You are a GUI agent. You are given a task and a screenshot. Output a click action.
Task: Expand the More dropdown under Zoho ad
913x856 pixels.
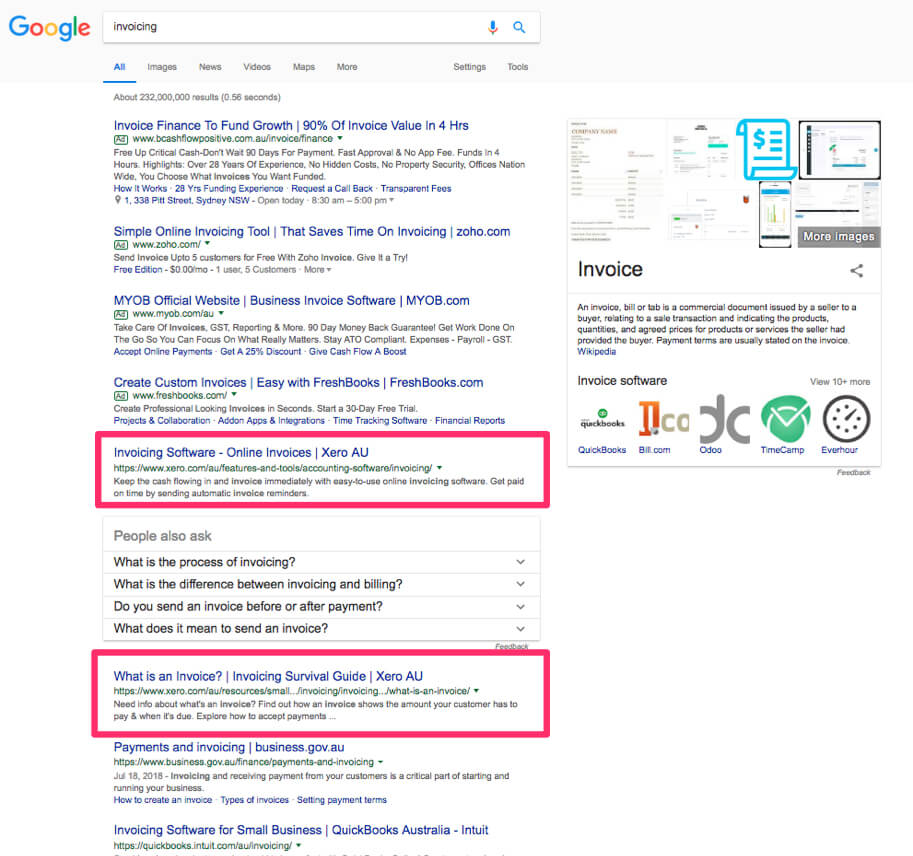(318, 270)
